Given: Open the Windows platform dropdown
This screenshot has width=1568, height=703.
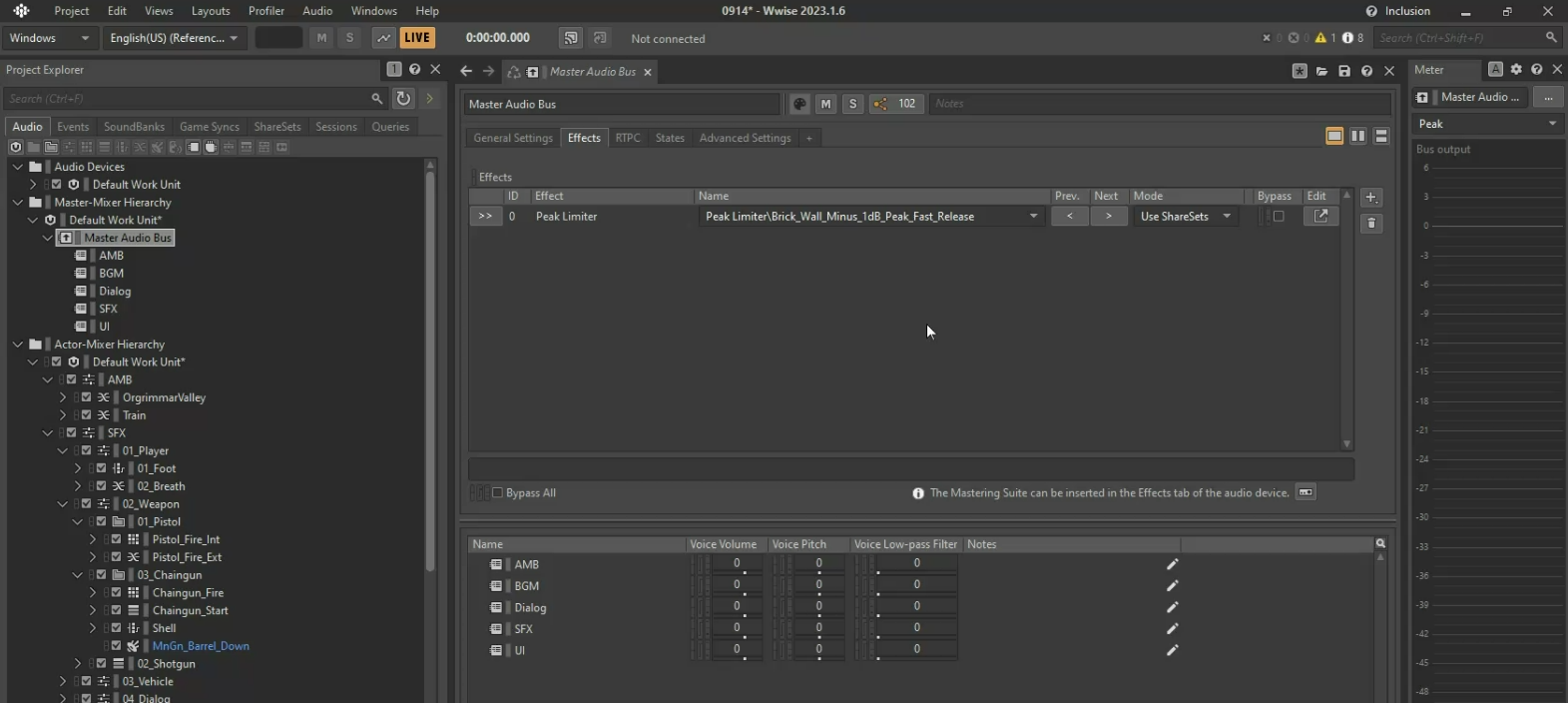Looking at the screenshot, I should coord(49,38).
